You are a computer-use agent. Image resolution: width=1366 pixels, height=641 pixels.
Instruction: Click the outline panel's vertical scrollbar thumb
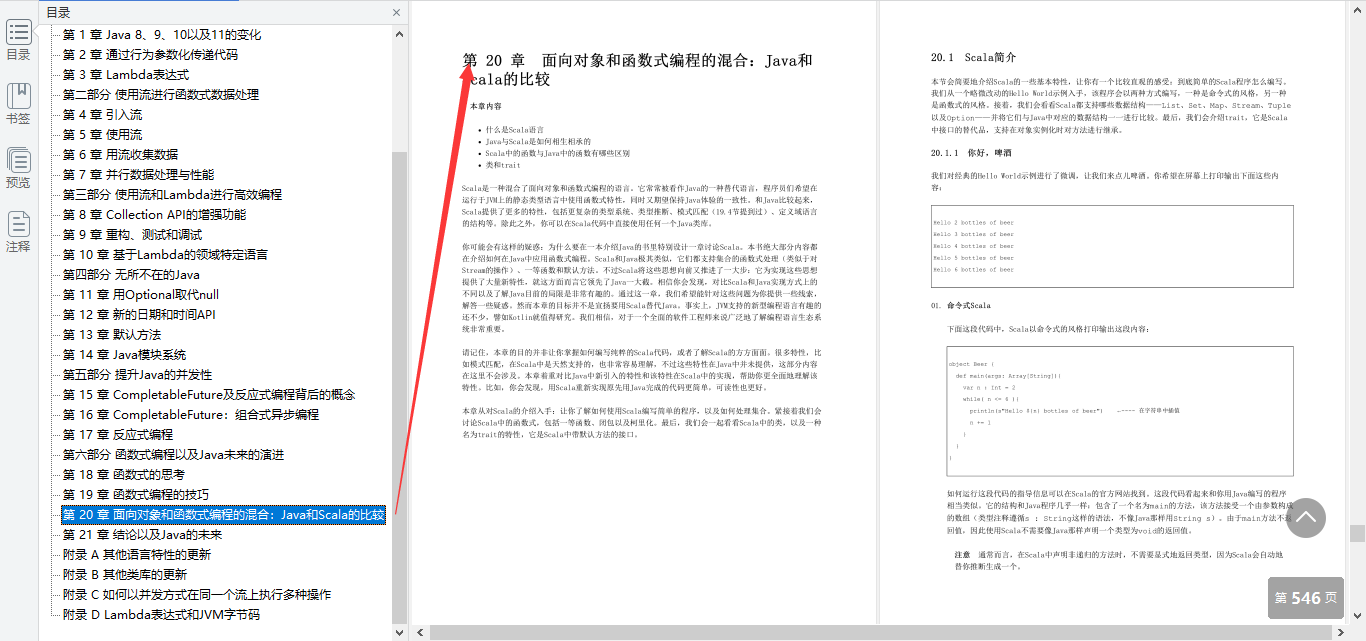tap(400, 387)
